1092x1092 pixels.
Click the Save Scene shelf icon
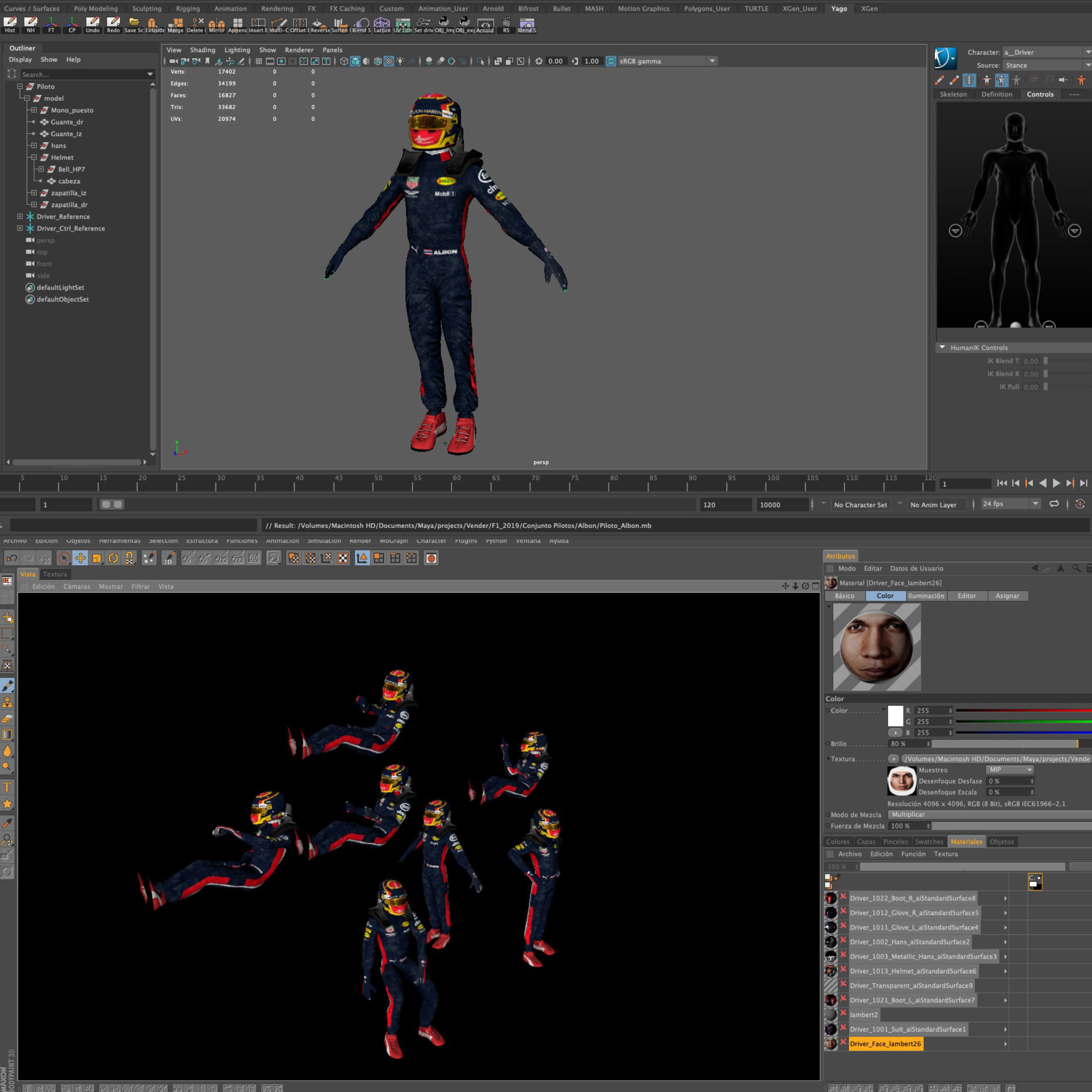(134, 24)
